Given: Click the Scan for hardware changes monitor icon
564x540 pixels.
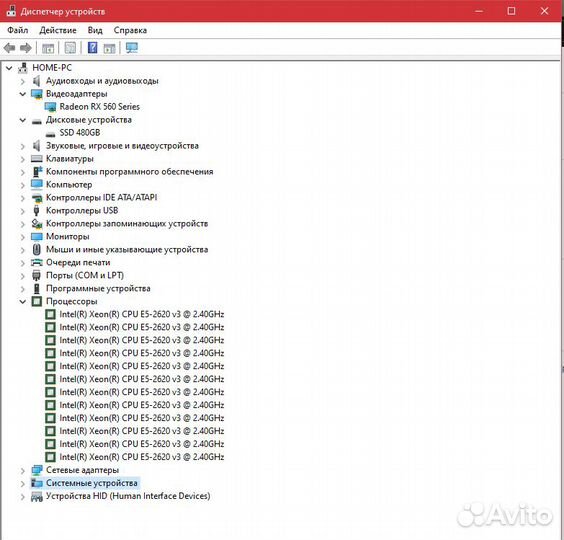Looking at the screenshot, I should [x=132, y=47].
